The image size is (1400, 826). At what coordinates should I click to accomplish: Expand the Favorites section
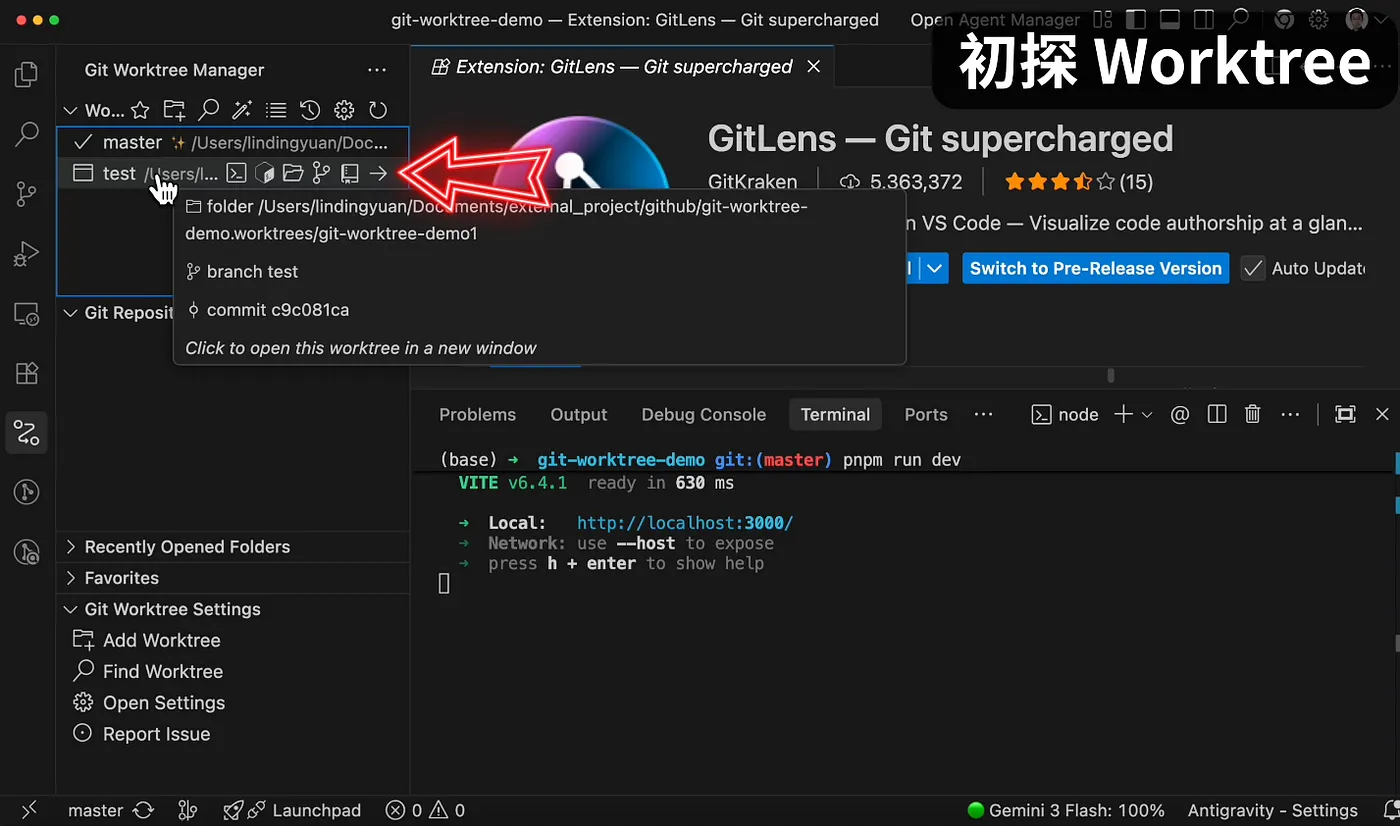71,578
